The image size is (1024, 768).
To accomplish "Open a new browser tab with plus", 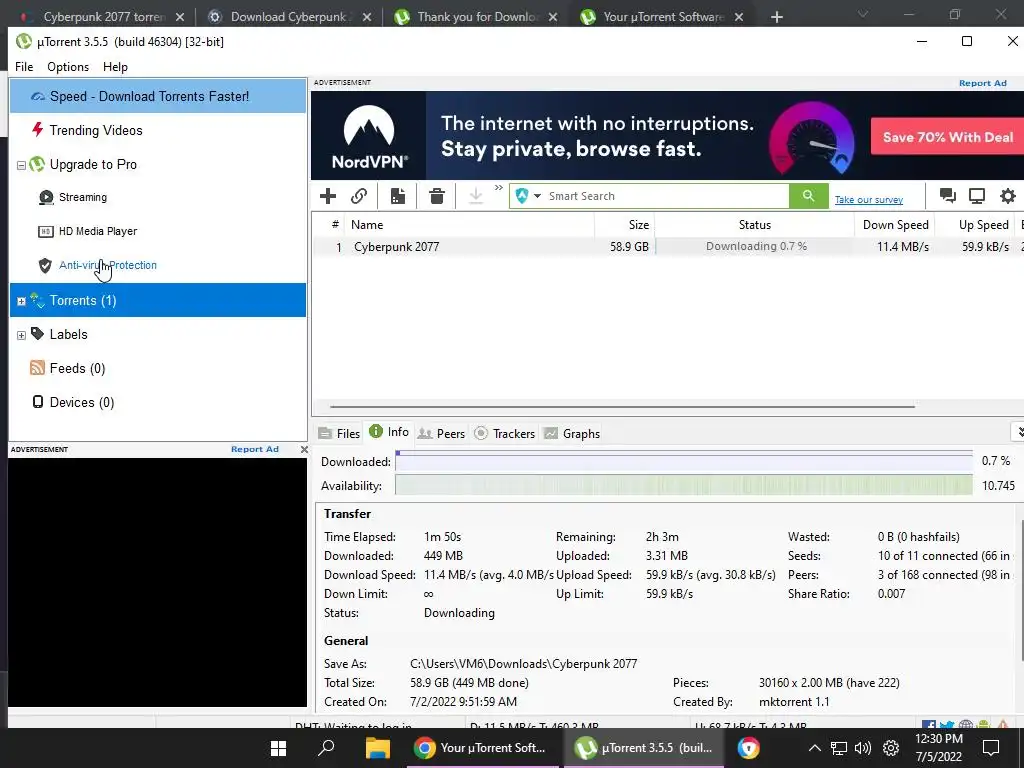I will pos(776,17).
